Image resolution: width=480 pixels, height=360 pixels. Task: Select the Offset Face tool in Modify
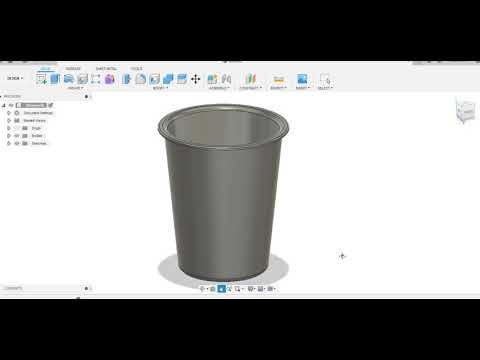[x=182, y=79]
